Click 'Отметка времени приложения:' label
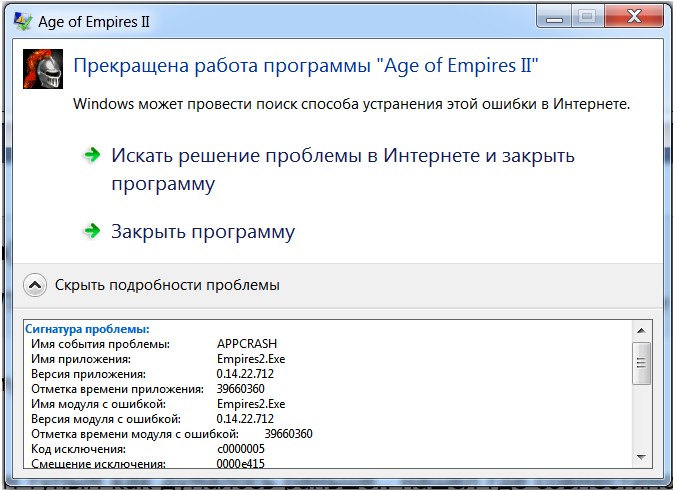The width and height of the screenshot is (677, 490). click(x=117, y=389)
